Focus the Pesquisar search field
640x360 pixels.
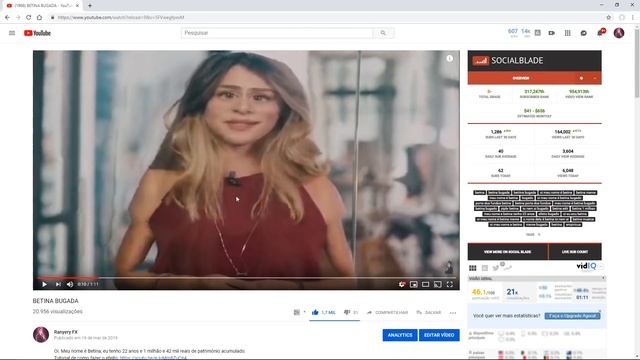click(277, 33)
